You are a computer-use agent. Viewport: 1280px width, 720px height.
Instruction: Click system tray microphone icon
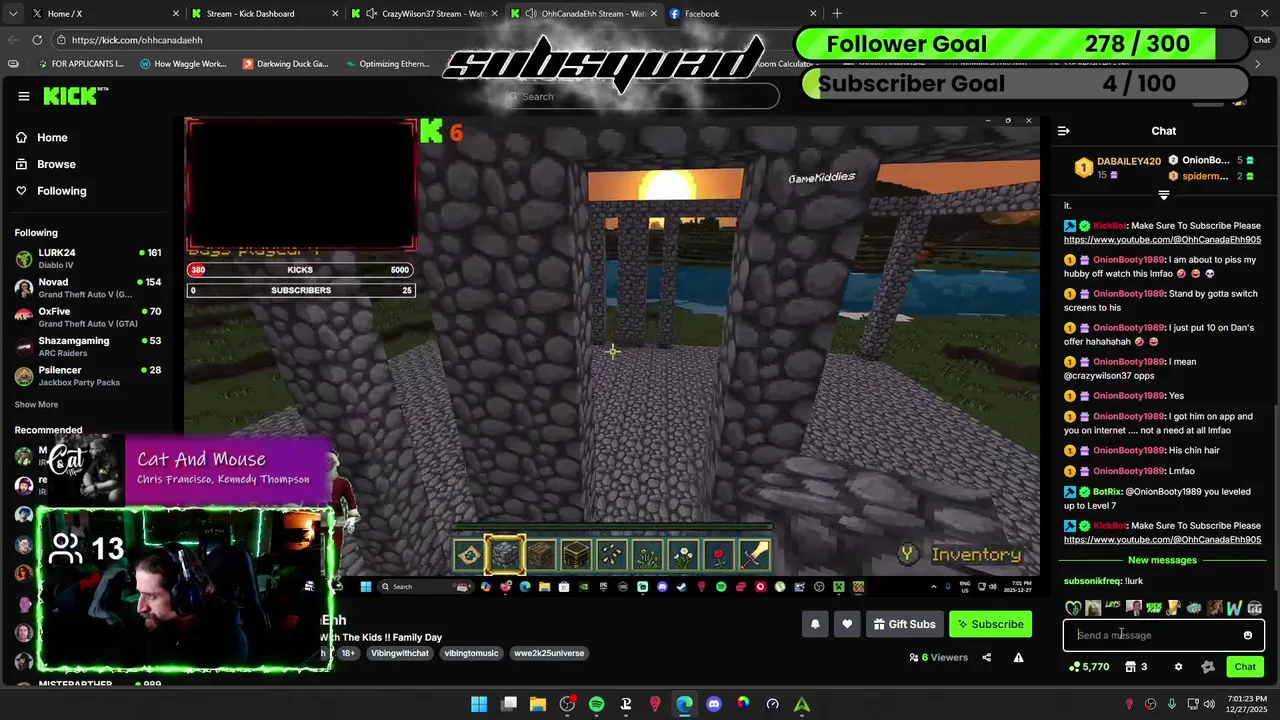1172,704
